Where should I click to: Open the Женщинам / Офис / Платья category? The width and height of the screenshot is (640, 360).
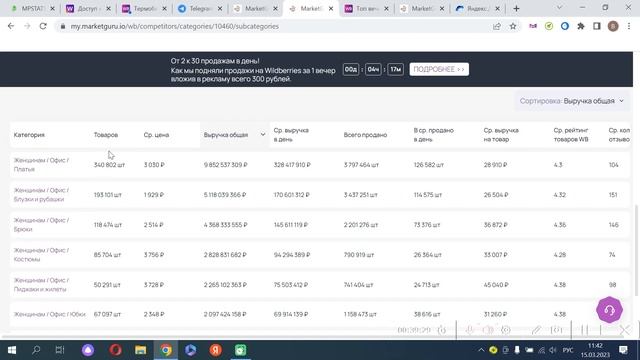pyautogui.click(x=41, y=164)
